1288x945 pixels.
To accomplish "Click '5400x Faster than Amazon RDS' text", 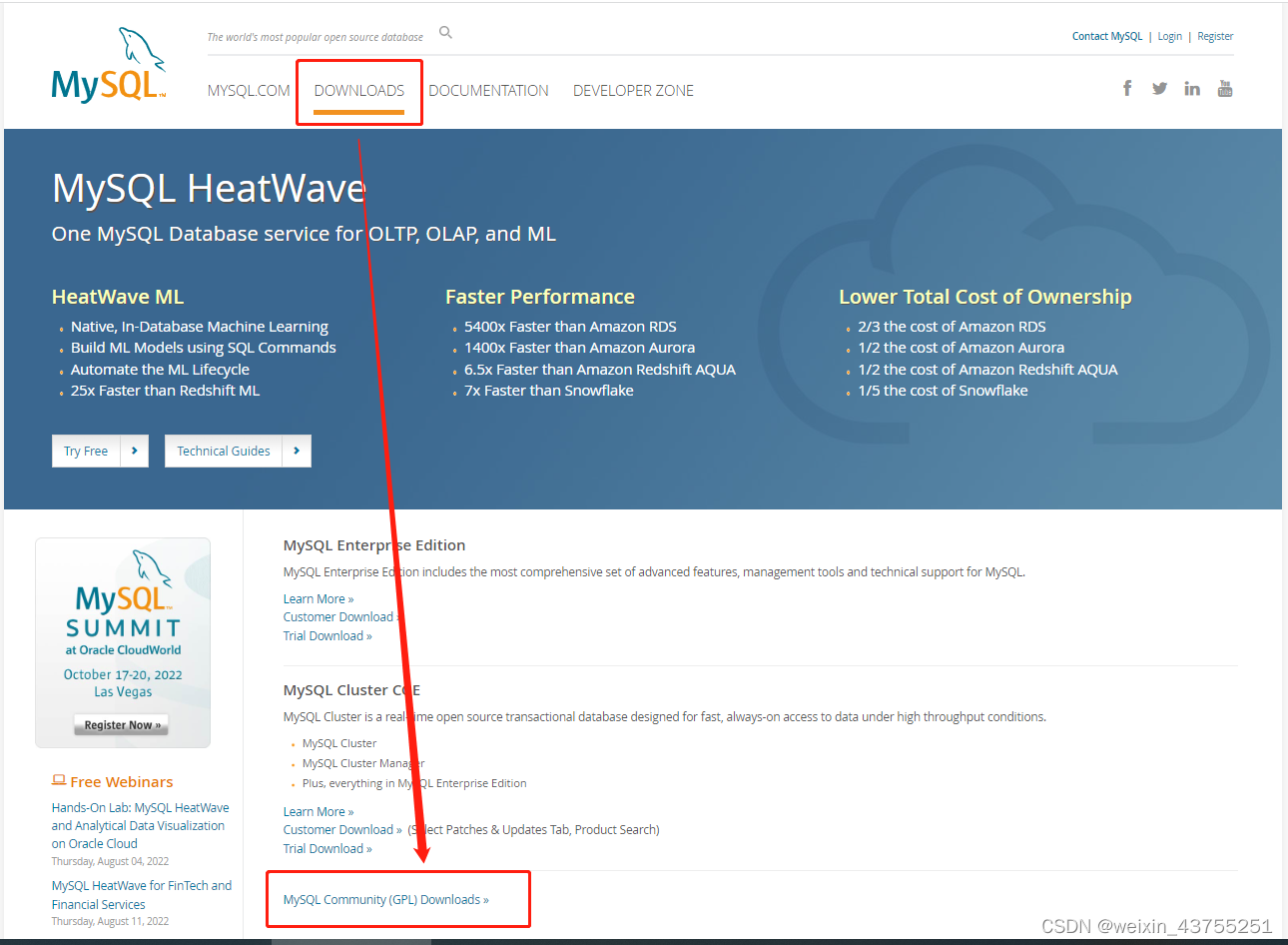I will tap(570, 327).
